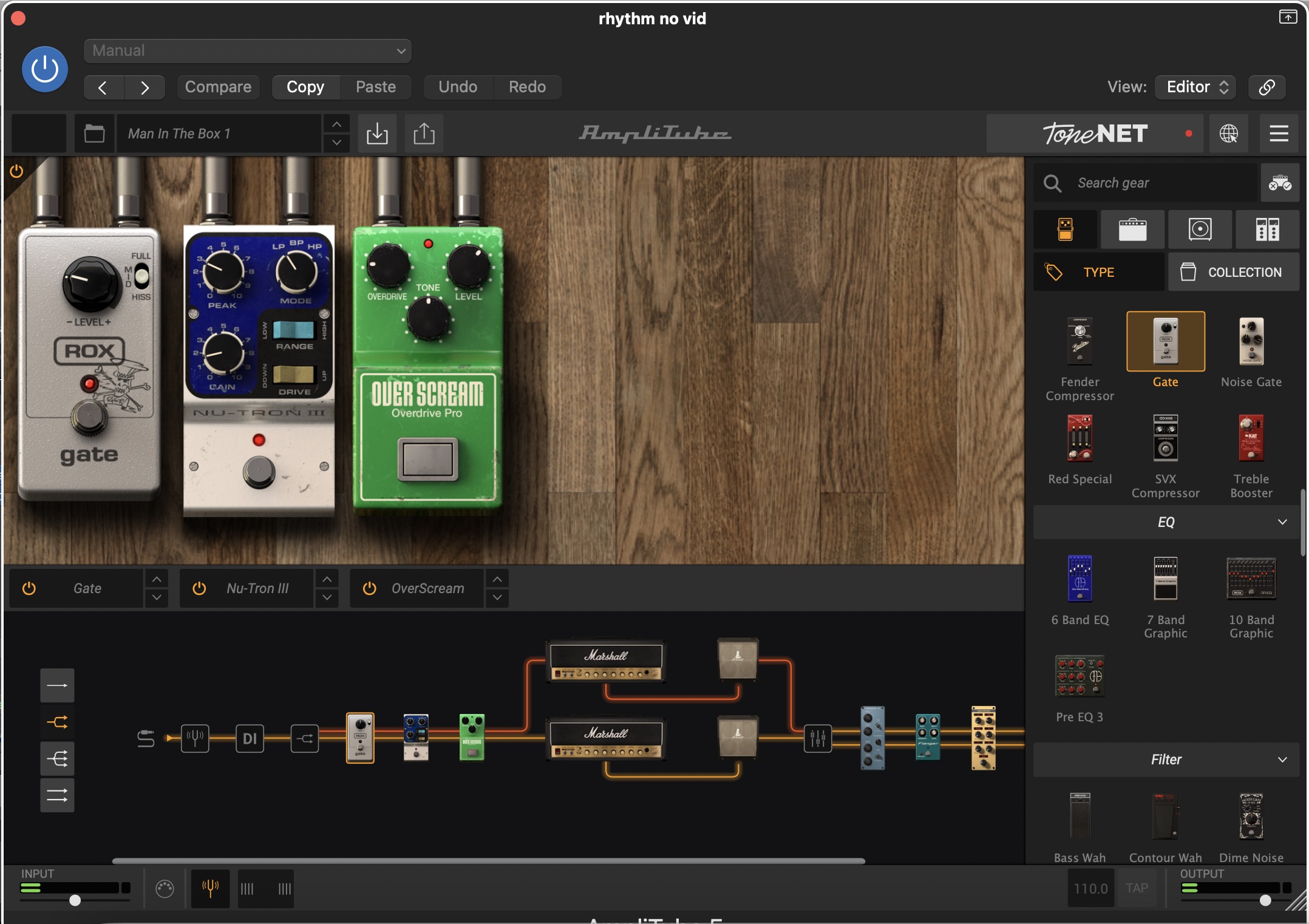Click the Search gear field

pos(1145,183)
